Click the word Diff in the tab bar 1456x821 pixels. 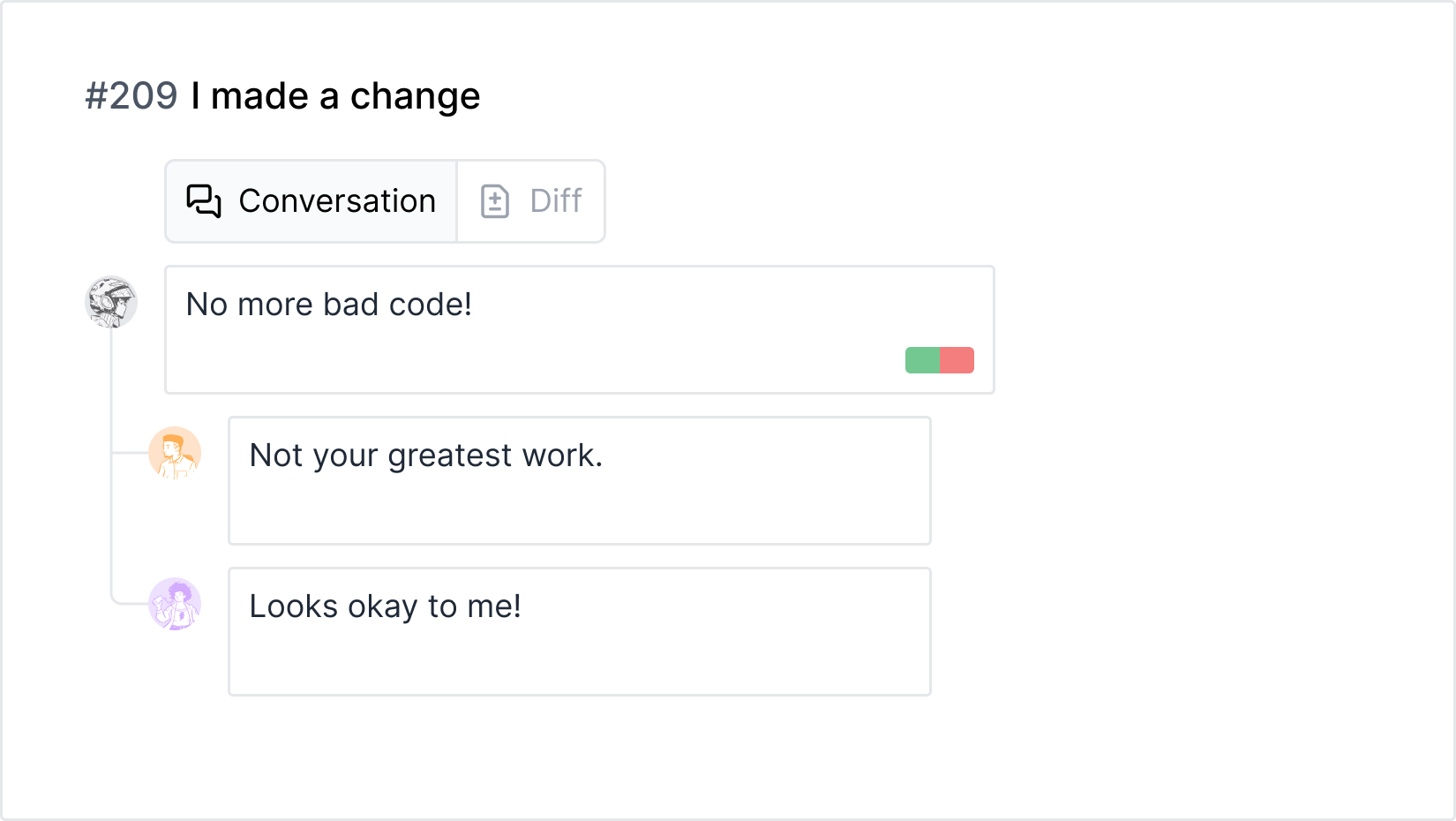556,201
